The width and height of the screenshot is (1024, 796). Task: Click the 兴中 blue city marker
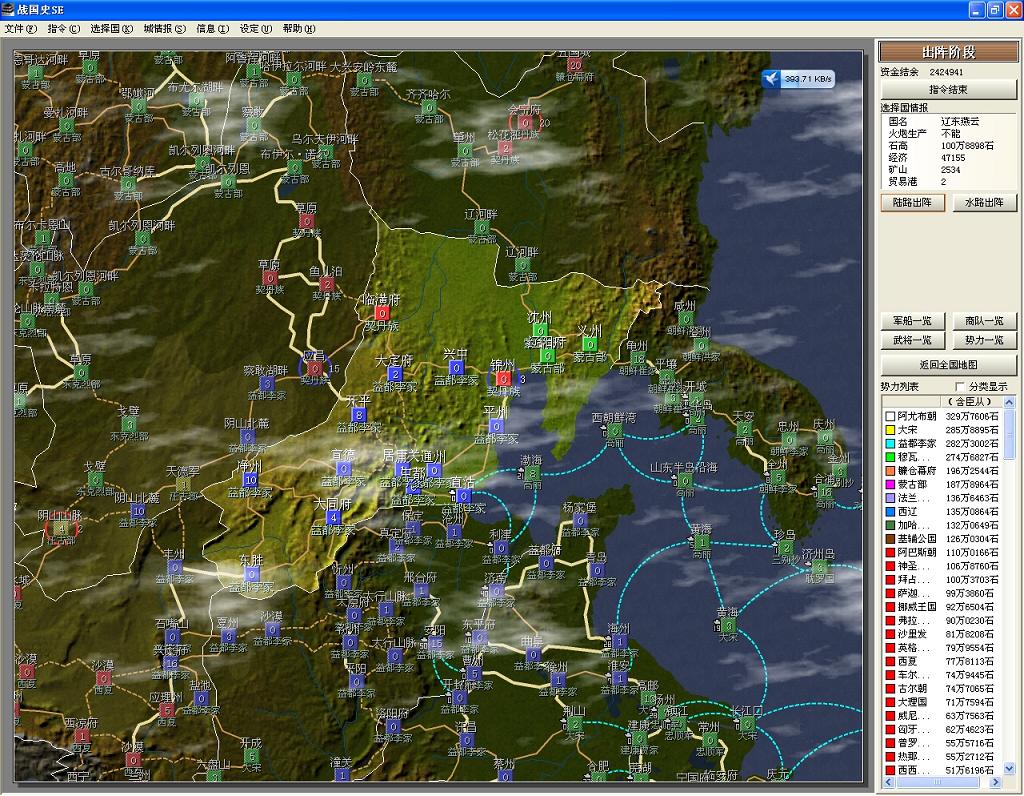[x=456, y=368]
